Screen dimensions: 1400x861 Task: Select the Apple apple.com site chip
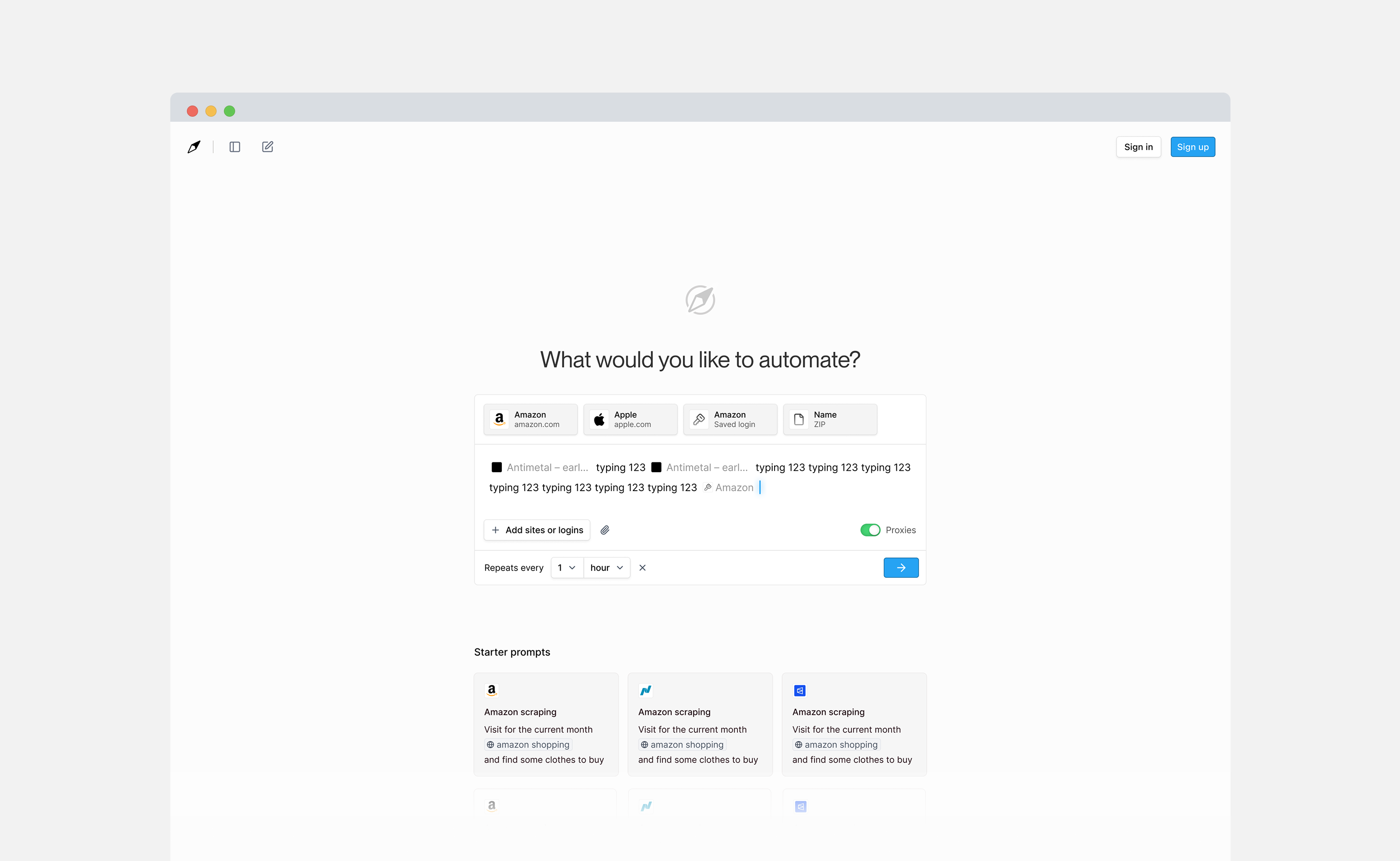pos(630,420)
